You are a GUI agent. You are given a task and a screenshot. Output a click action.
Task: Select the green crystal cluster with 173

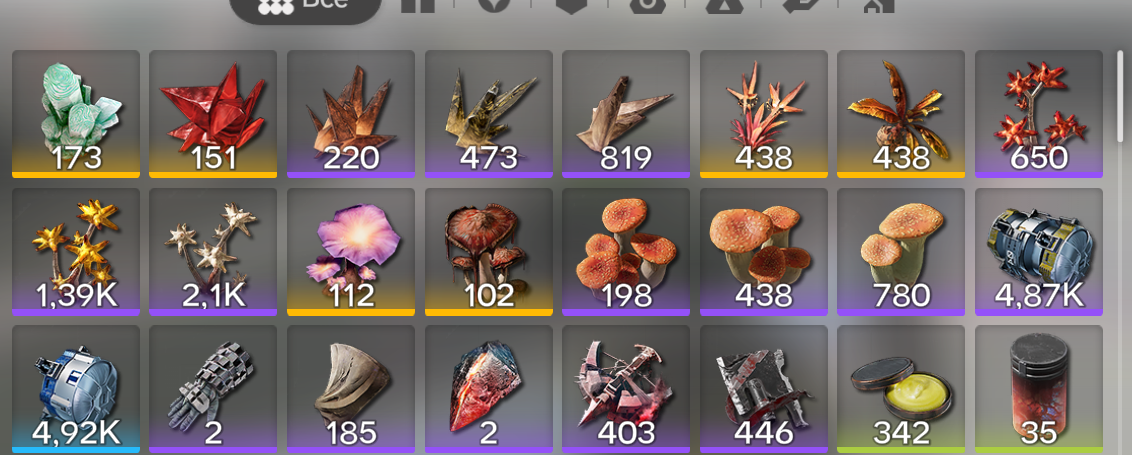tap(76, 114)
